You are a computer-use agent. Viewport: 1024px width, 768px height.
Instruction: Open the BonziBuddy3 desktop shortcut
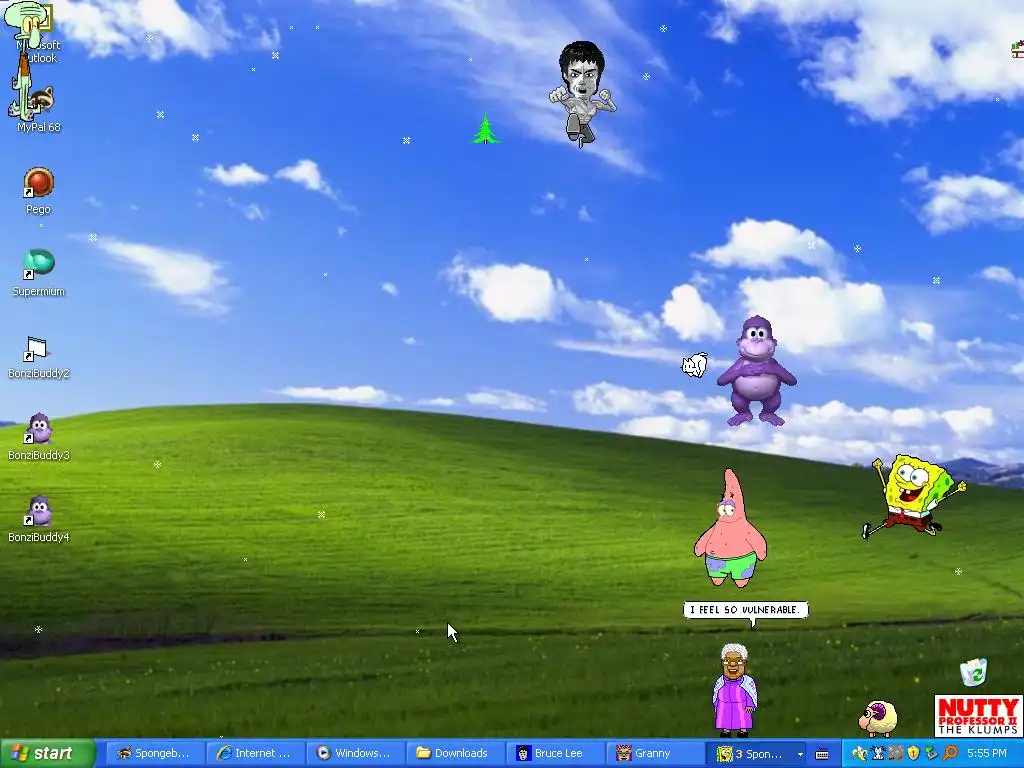(39, 436)
